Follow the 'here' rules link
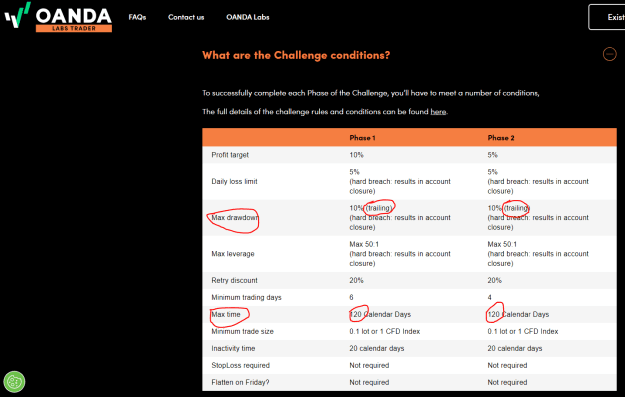Image resolution: width=625 pixels, height=397 pixels. (438, 112)
